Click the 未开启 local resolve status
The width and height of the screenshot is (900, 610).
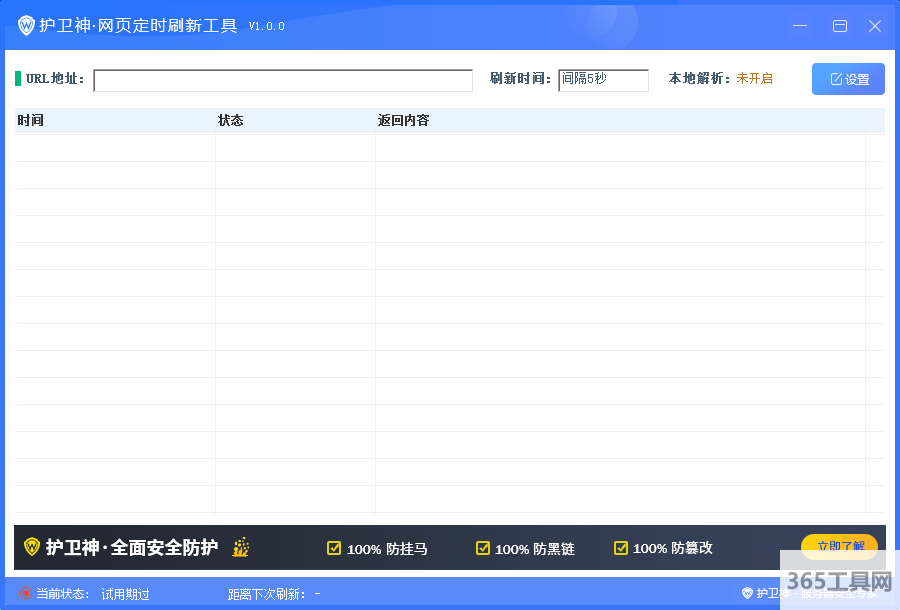coord(754,79)
